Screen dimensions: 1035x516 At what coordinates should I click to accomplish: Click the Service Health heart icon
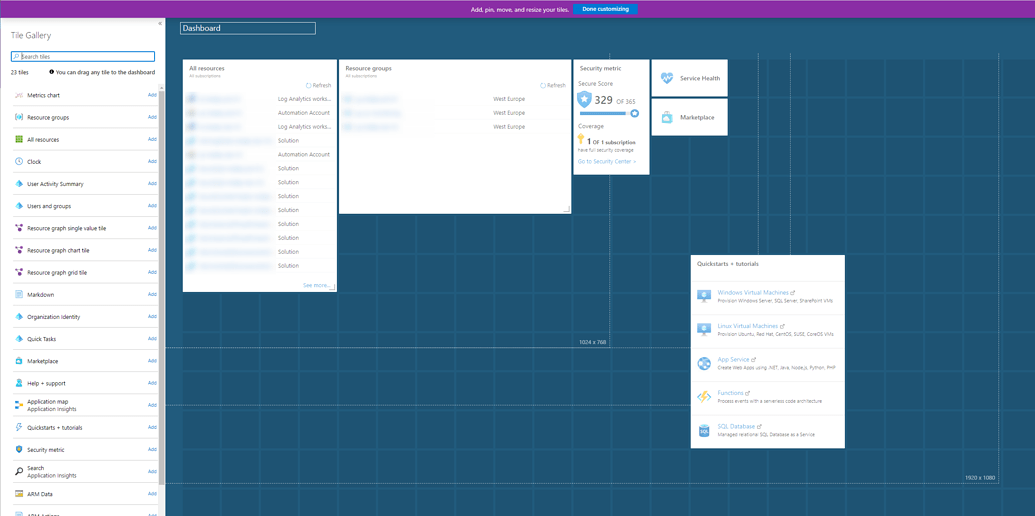(667, 78)
